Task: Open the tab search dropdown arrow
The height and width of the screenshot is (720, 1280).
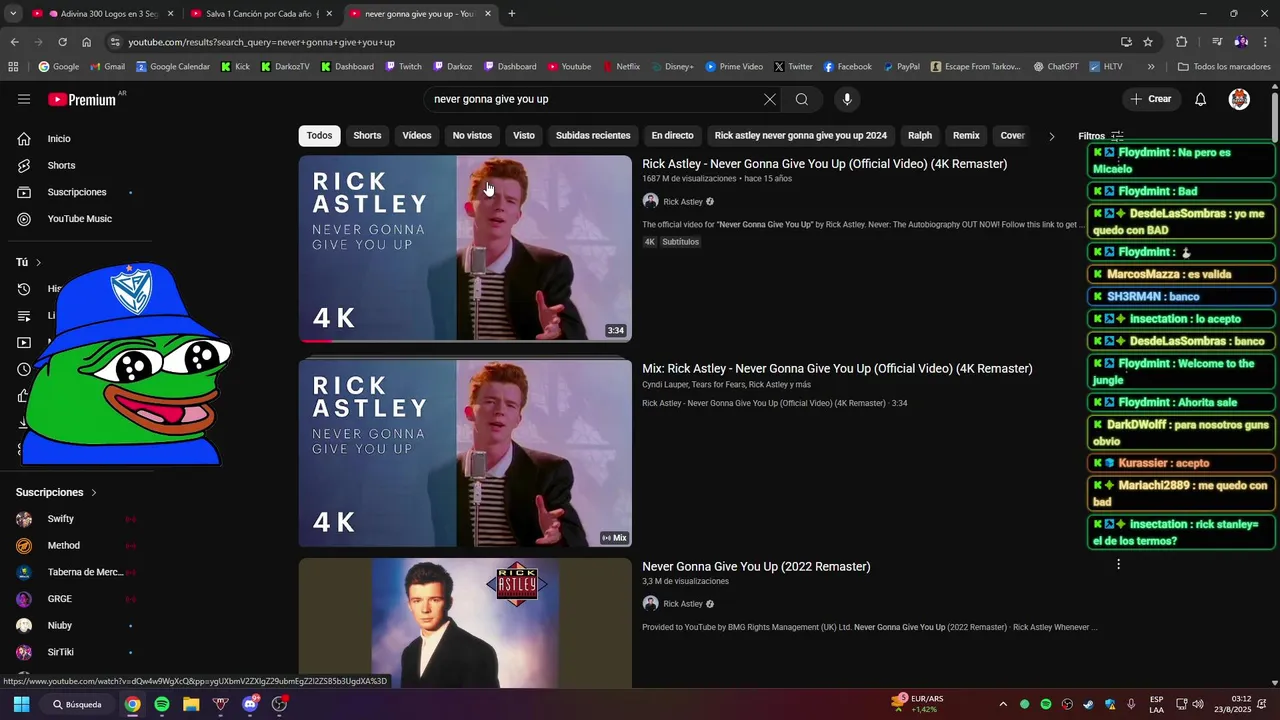Action: pyautogui.click(x=13, y=14)
